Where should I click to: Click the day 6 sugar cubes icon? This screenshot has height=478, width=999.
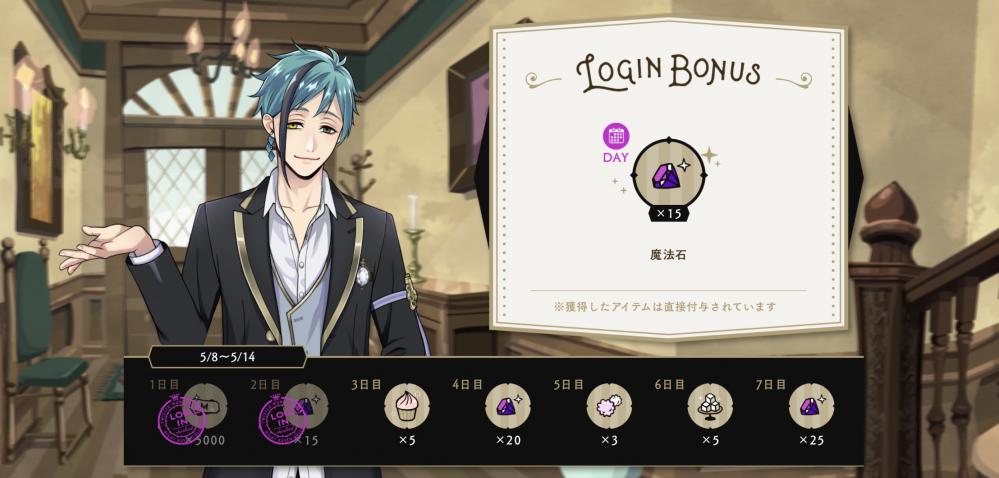[x=710, y=405]
